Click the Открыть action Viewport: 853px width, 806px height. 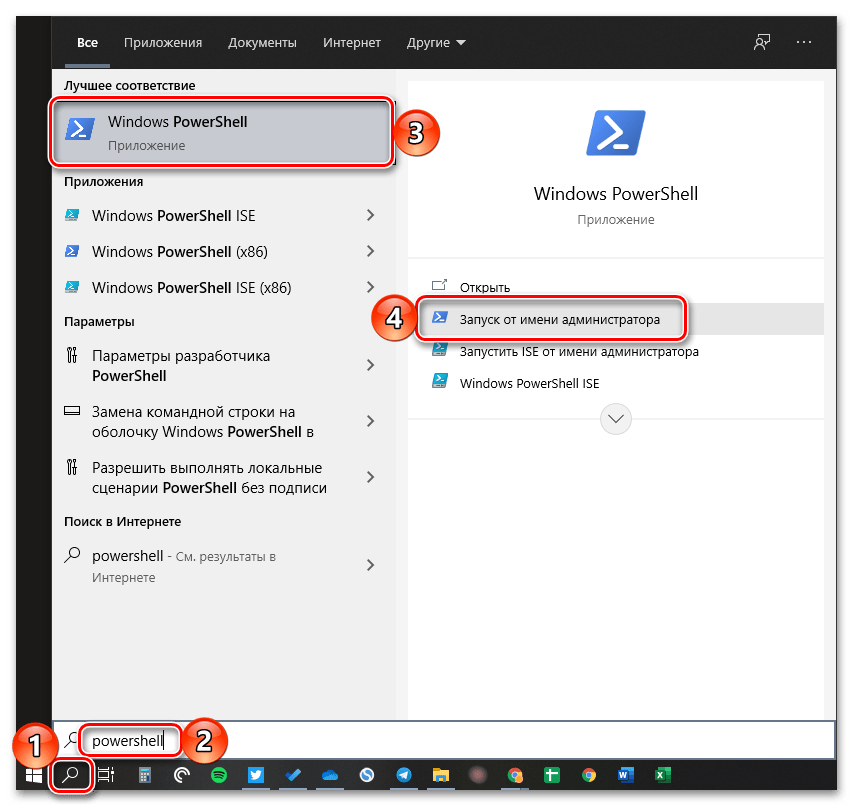485,288
